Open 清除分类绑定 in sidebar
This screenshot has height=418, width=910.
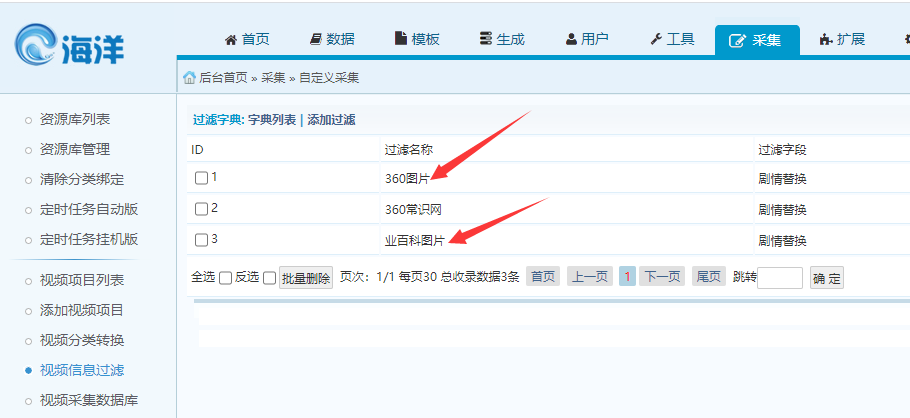(x=82, y=179)
